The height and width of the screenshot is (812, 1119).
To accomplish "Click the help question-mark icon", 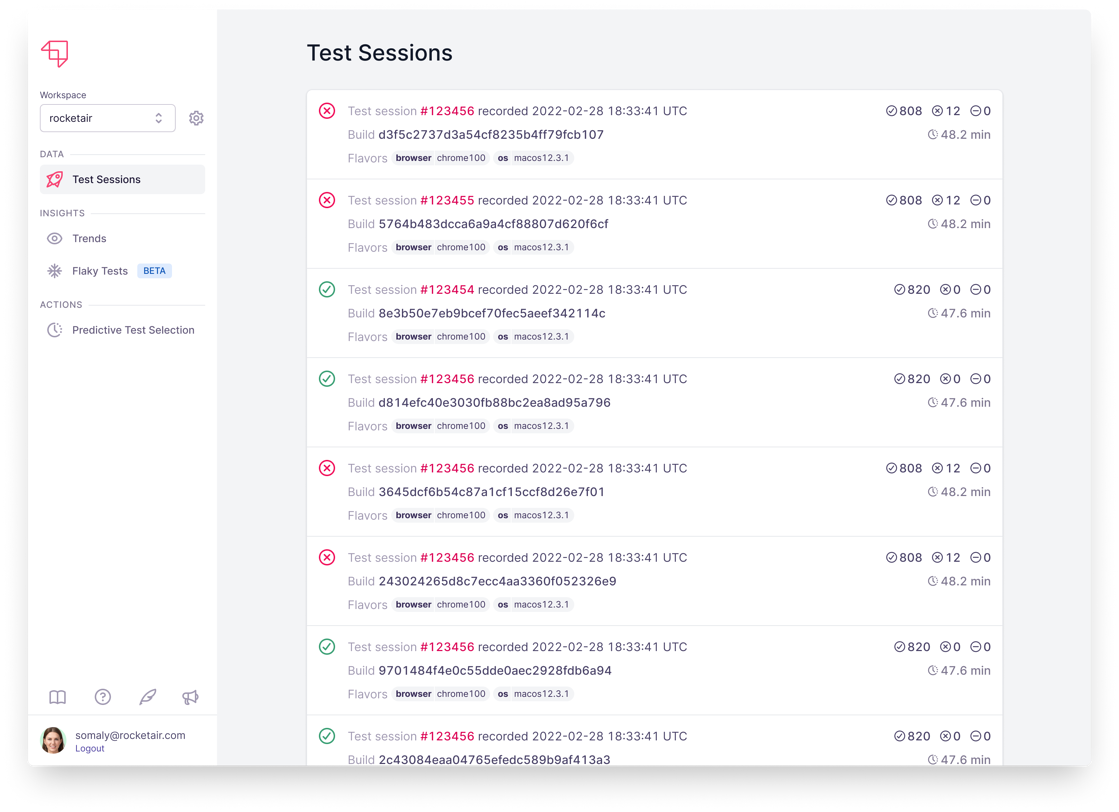I will (x=102, y=697).
